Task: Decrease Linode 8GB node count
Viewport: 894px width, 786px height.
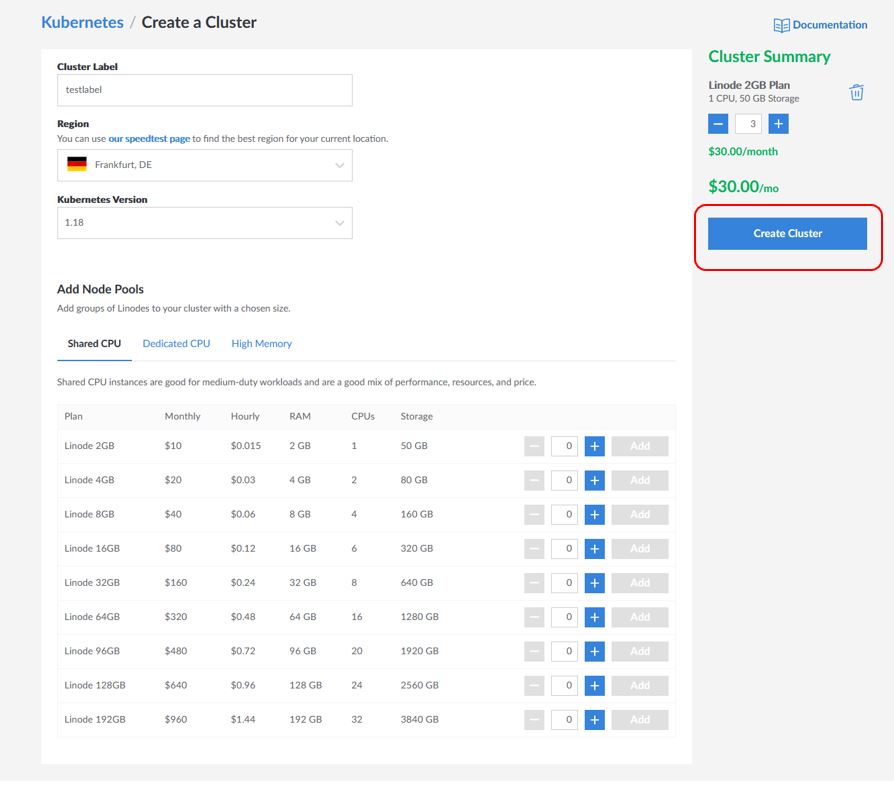Action: click(534, 515)
